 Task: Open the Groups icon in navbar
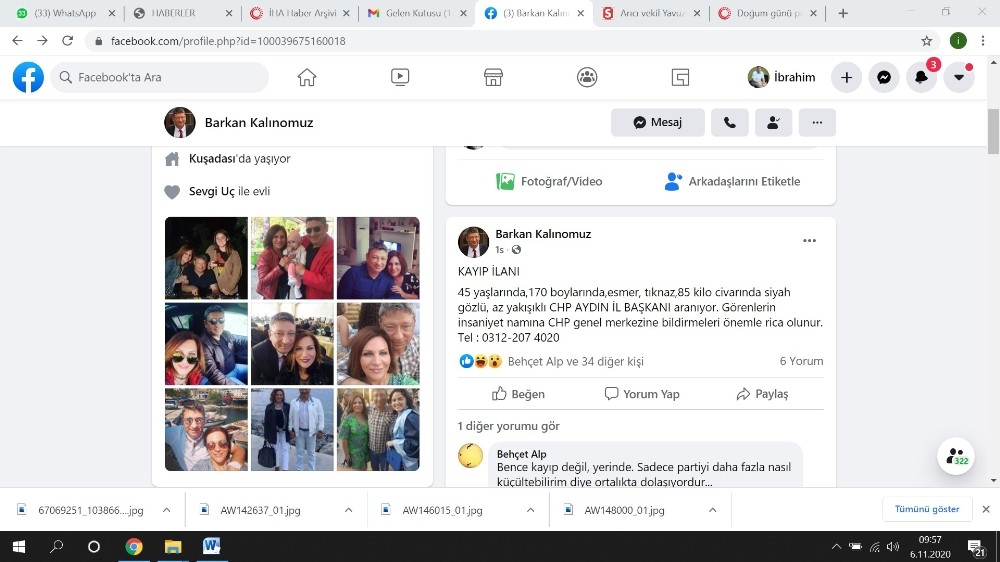tap(587, 77)
